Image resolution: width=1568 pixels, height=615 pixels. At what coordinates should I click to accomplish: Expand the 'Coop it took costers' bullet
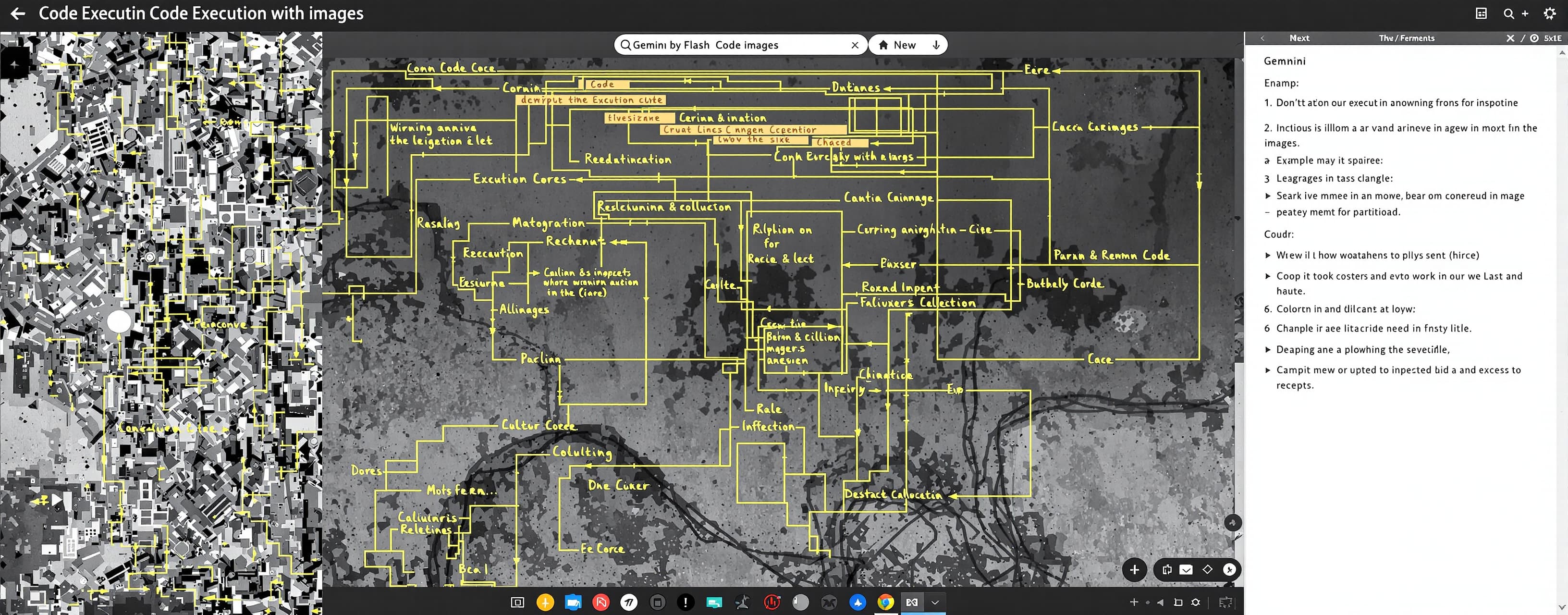tap(1268, 276)
